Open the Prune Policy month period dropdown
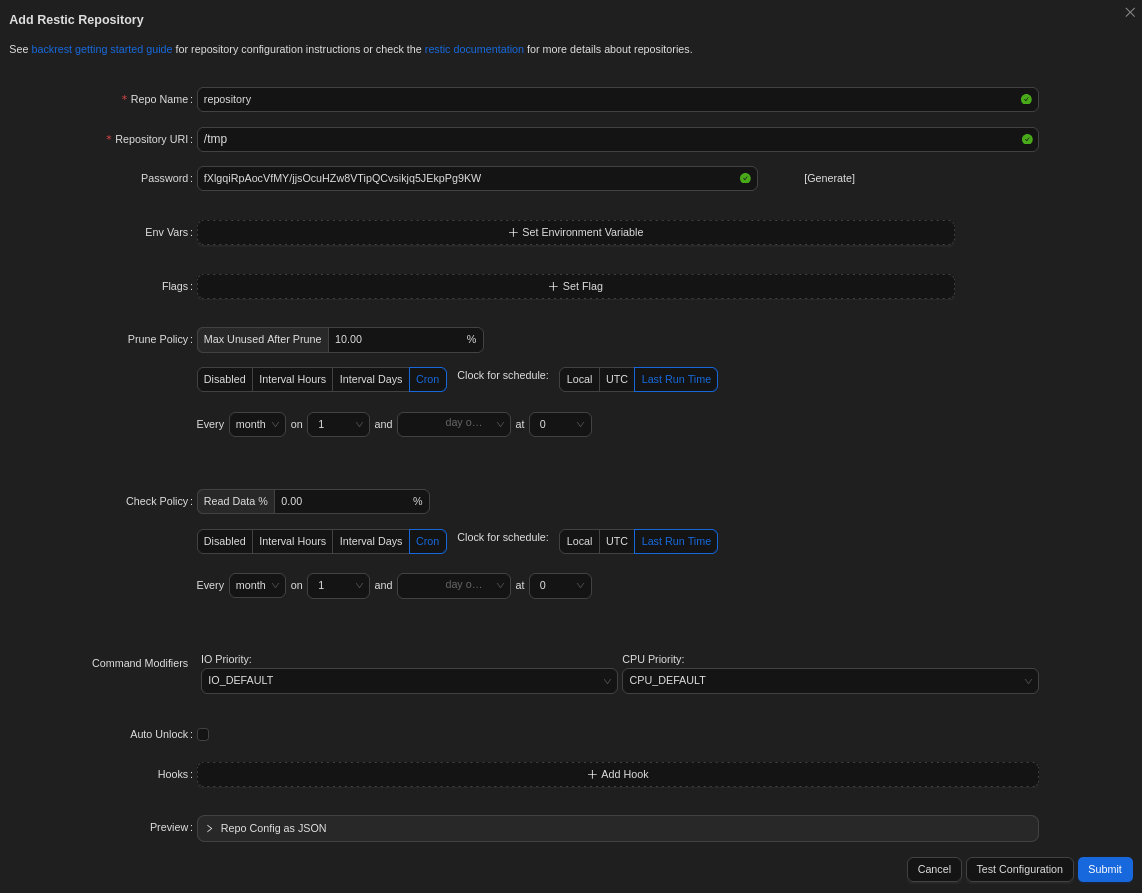 [257, 425]
